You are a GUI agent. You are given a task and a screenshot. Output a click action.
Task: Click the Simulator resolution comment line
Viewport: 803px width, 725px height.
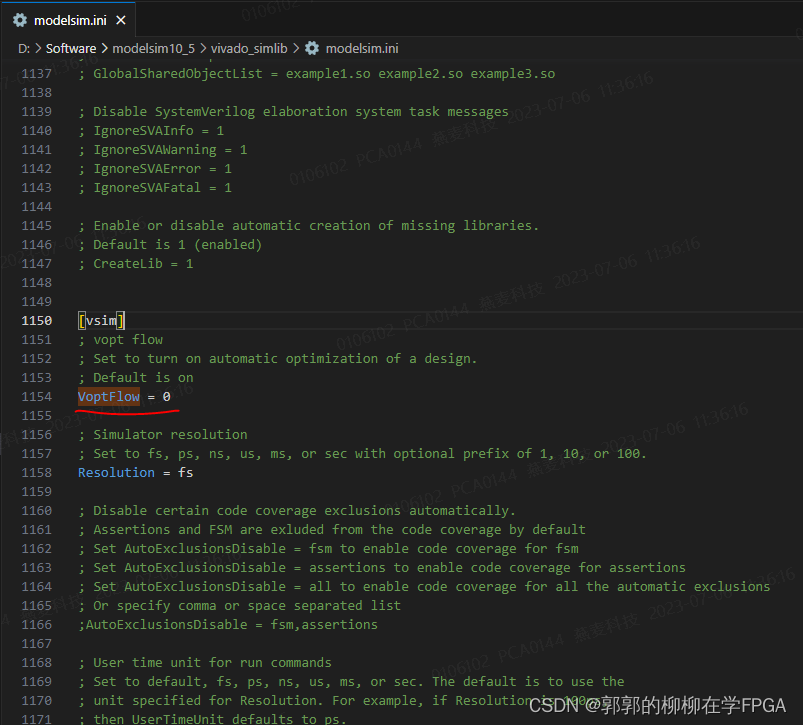click(162, 434)
